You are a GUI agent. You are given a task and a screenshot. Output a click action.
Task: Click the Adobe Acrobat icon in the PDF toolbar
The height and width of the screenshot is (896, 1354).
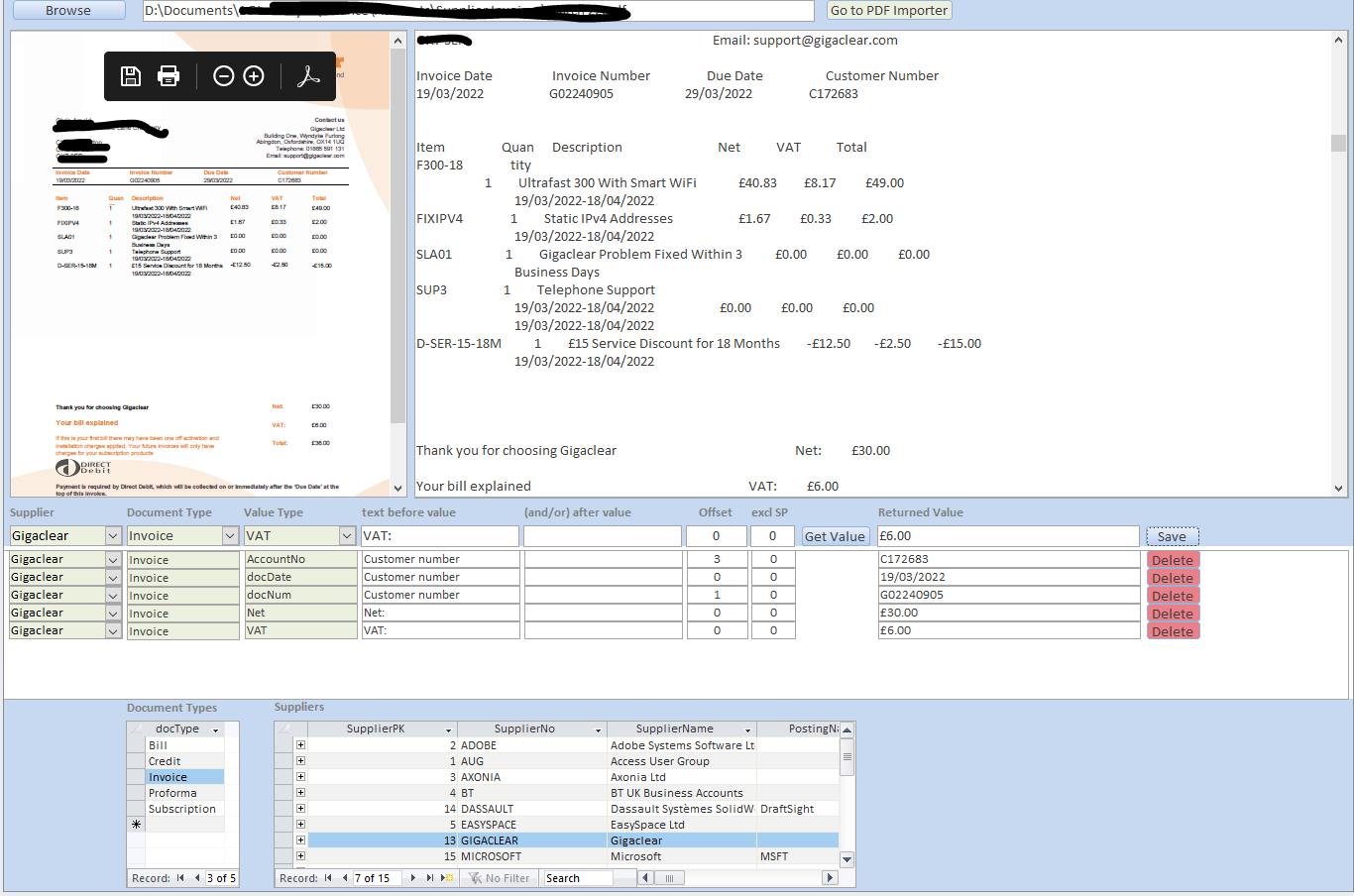[308, 76]
